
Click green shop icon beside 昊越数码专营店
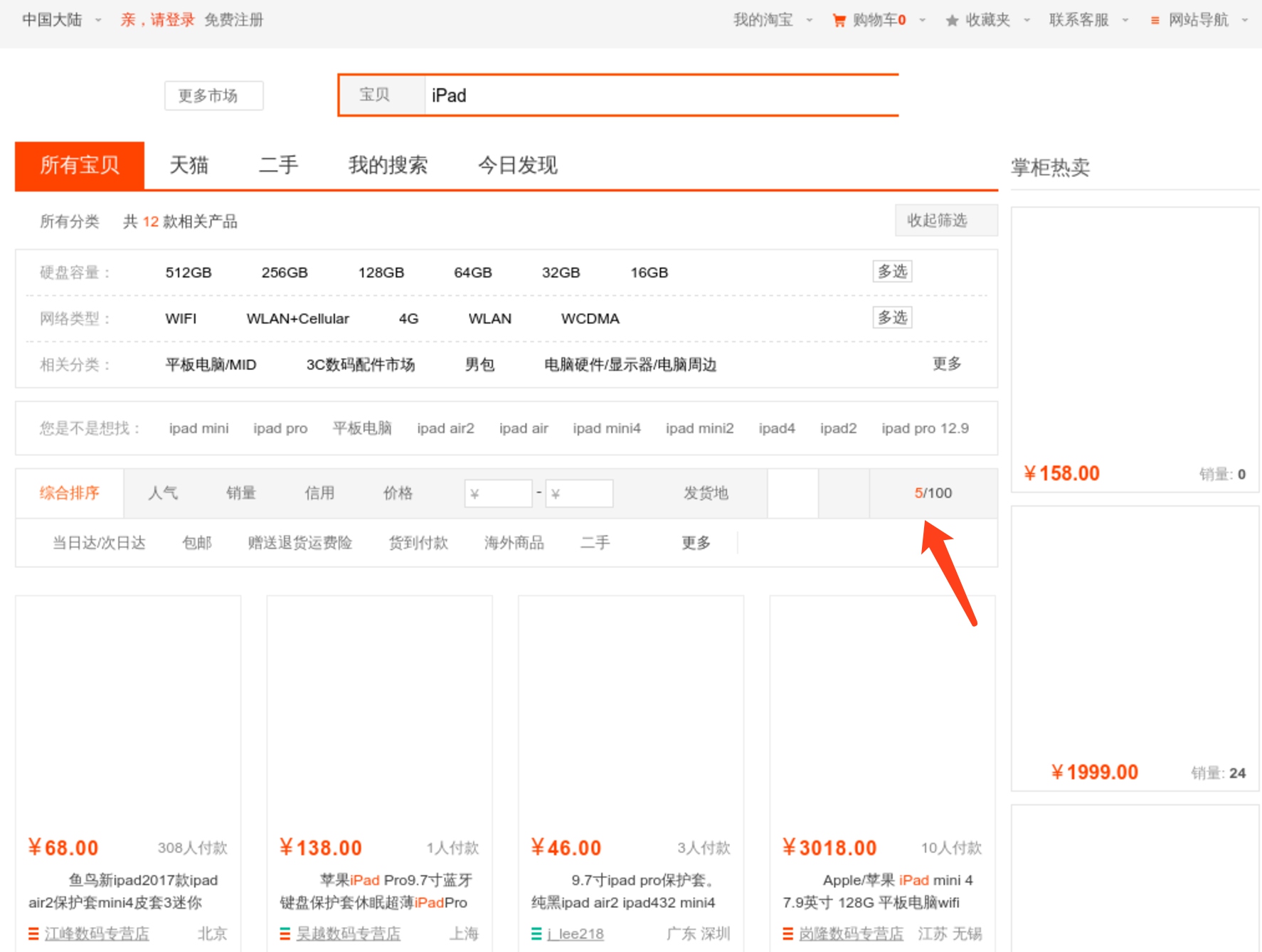tap(285, 934)
